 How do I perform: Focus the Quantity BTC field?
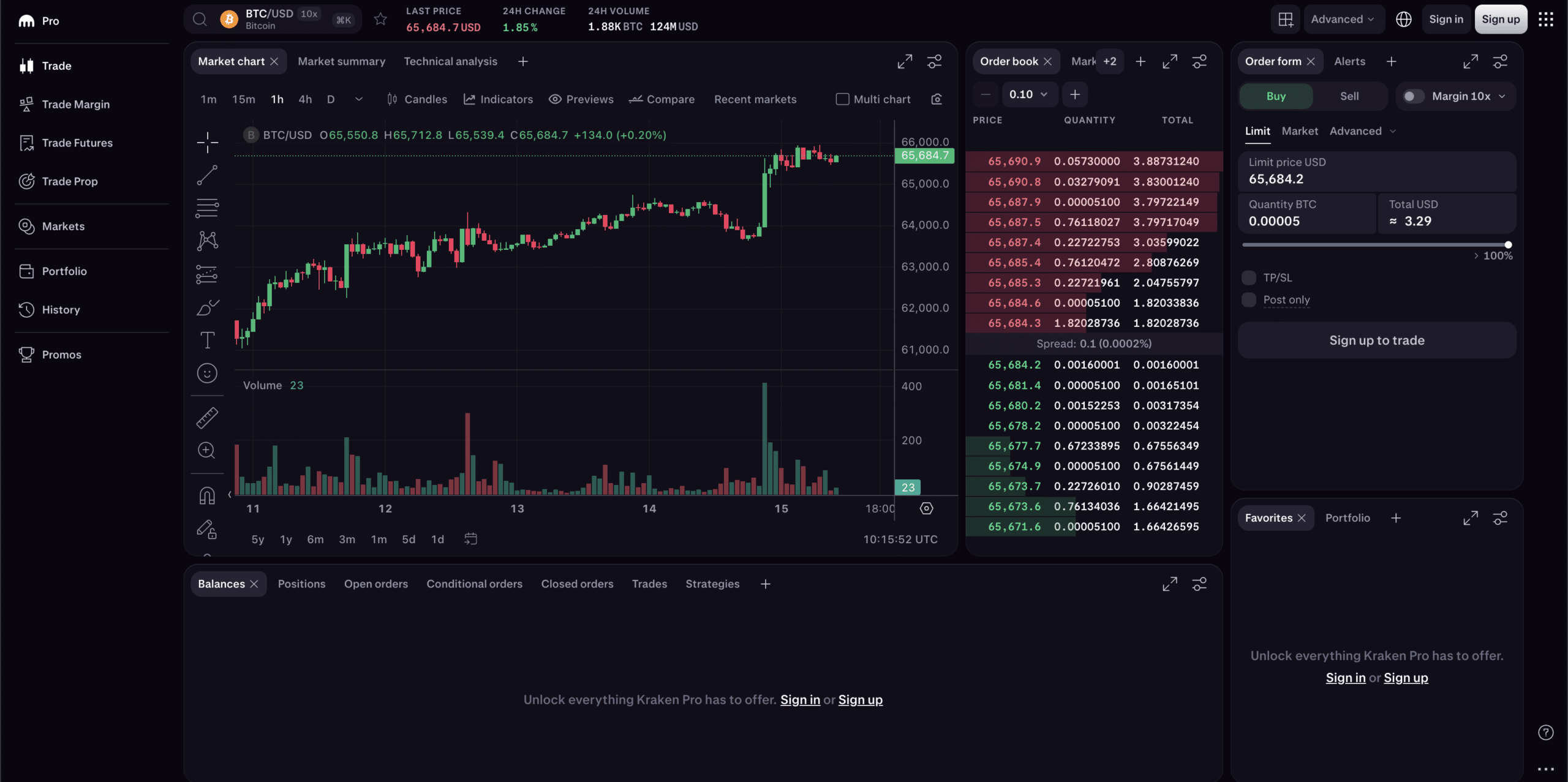(1306, 213)
